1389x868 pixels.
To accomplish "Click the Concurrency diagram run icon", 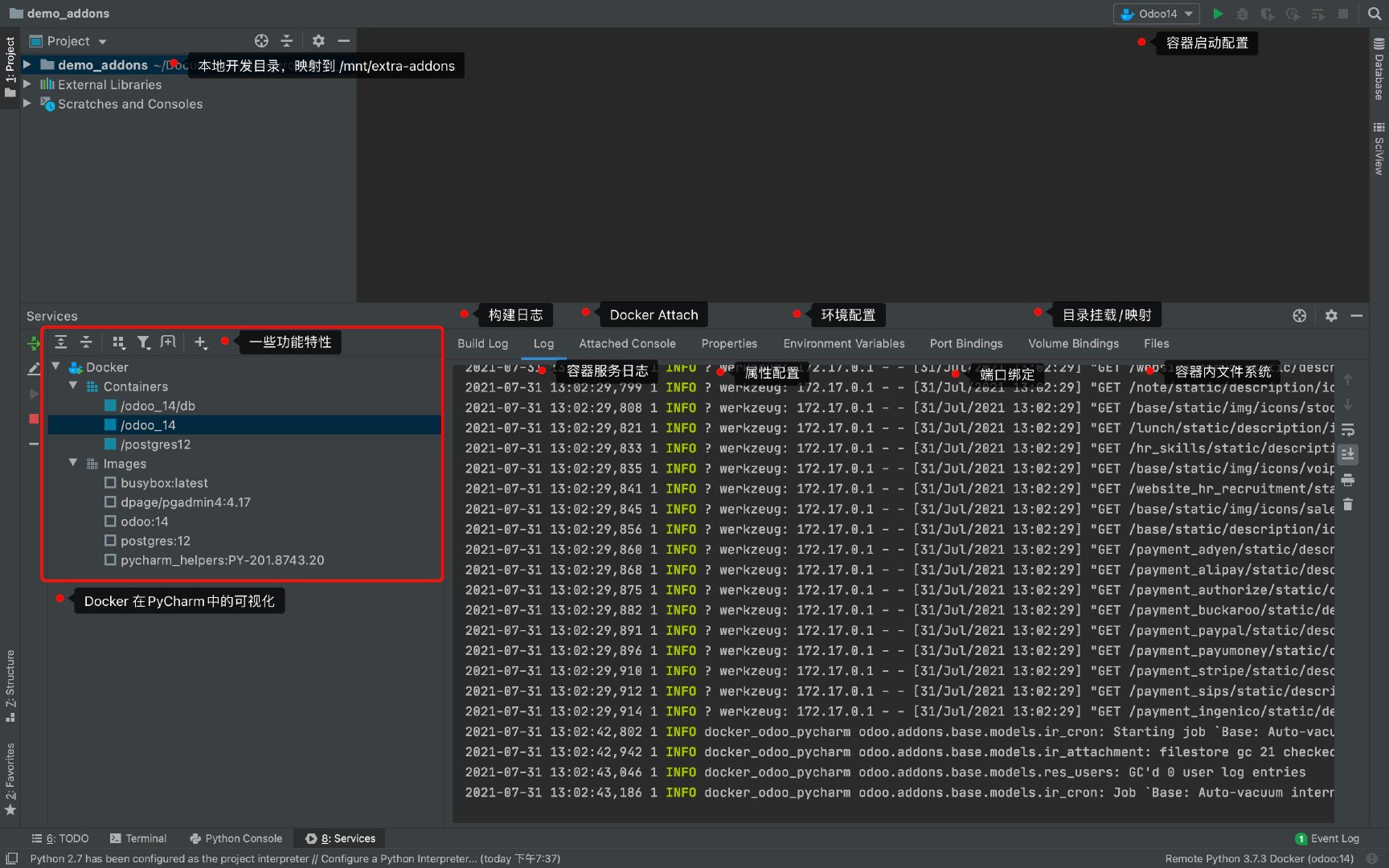I will tap(1318, 14).
